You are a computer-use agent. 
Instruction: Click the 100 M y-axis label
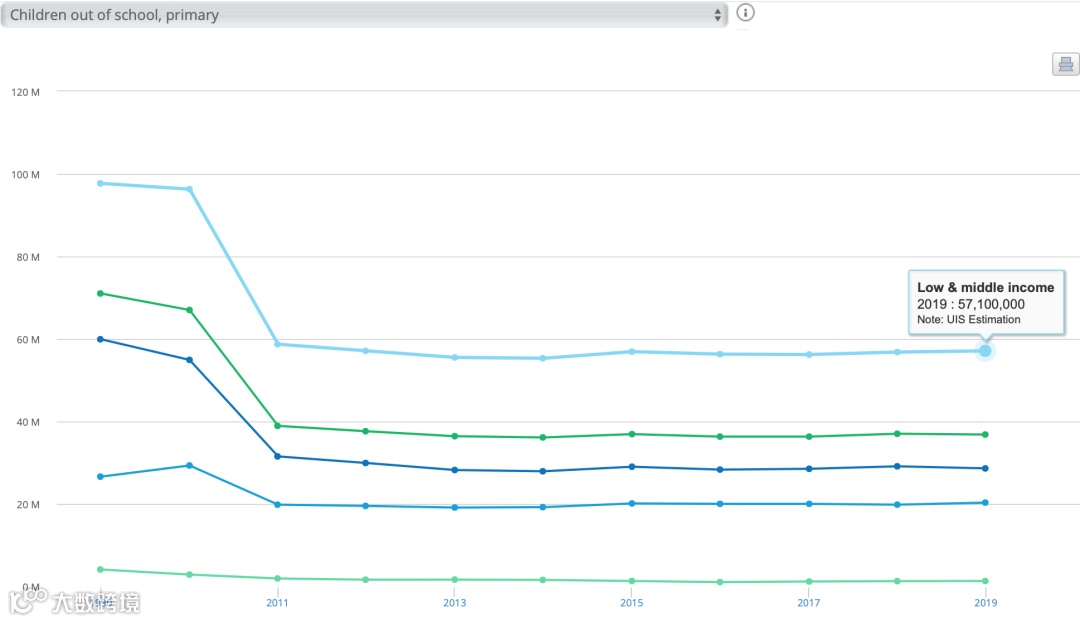tap(25, 175)
